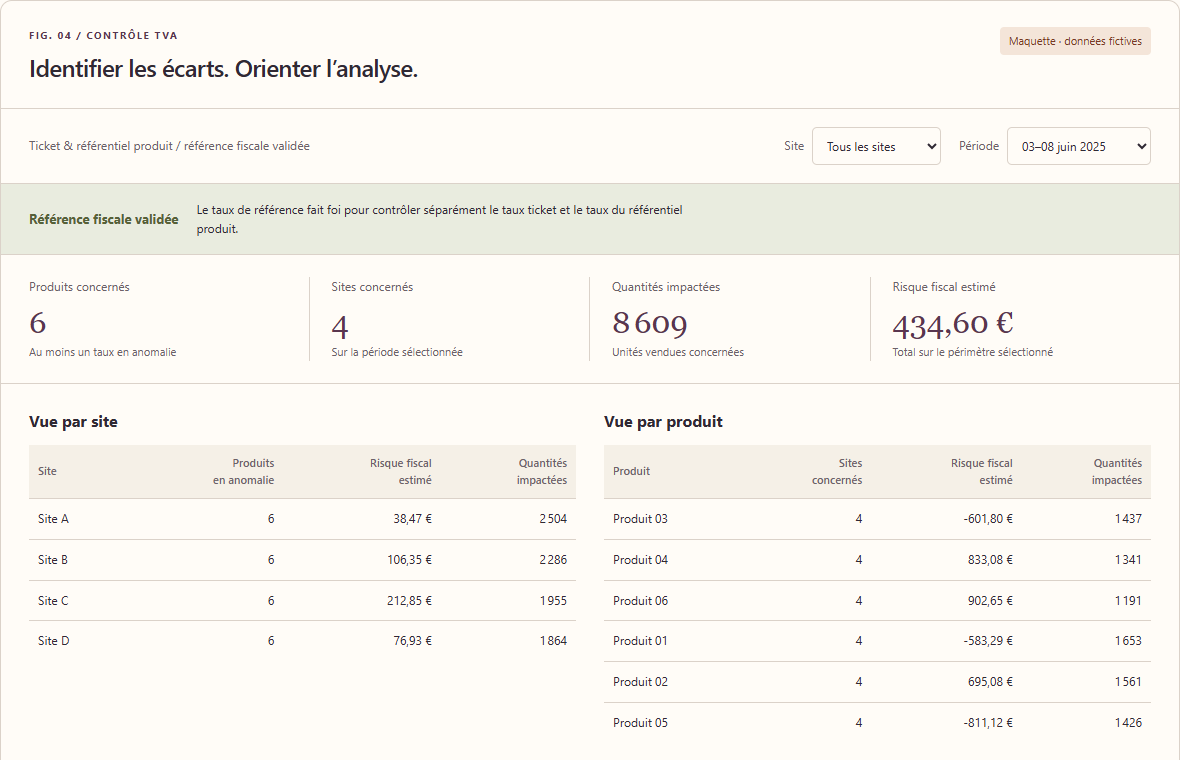Select the 'Site A' row label
The image size is (1180, 760).
pyautogui.click(x=53, y=518)
